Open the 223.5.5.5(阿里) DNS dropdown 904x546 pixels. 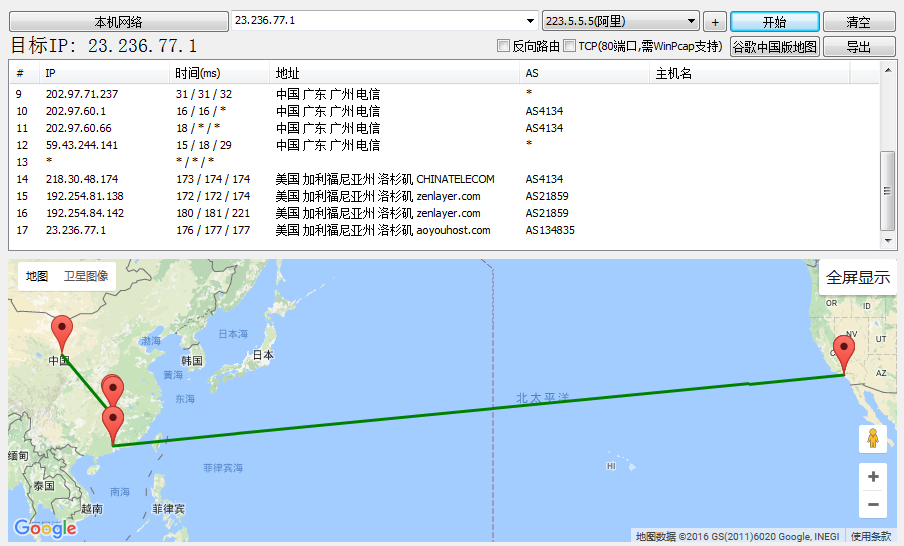[x=692, y=21]
